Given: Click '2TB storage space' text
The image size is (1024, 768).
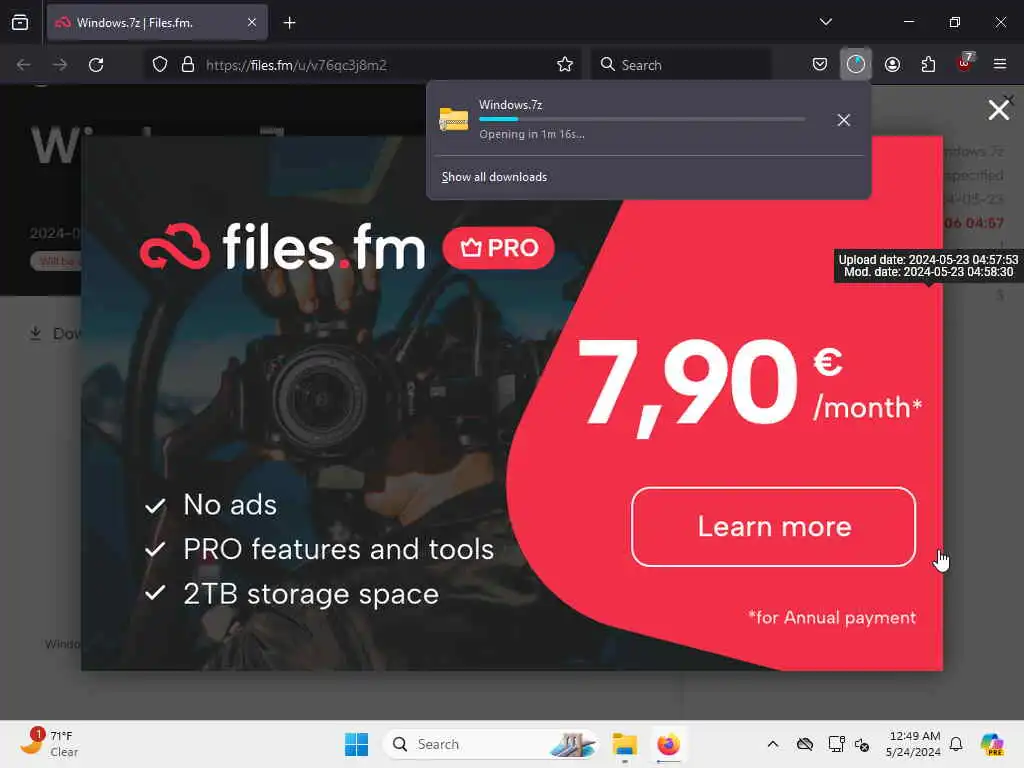Looking at the screenshot, I should pyautogui.click(x=311, y=594).
